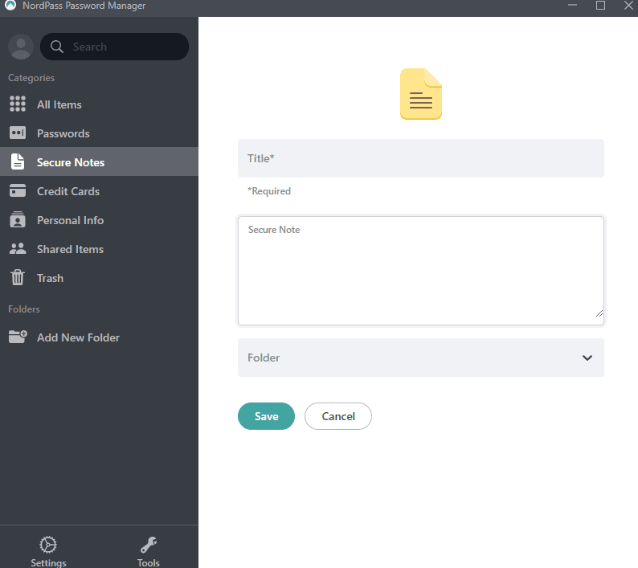
Task: Click the Secure Notes document icon
Action: 17,162
